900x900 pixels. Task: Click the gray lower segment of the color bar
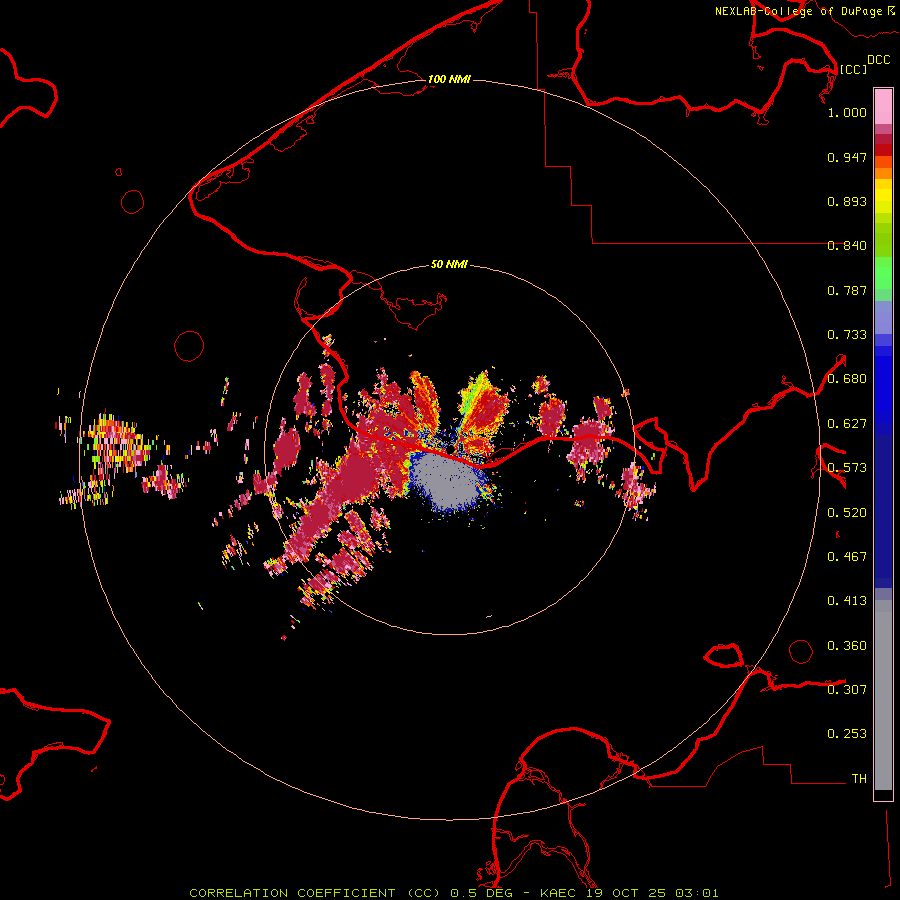pyautogui.click(x=883, y=695)
